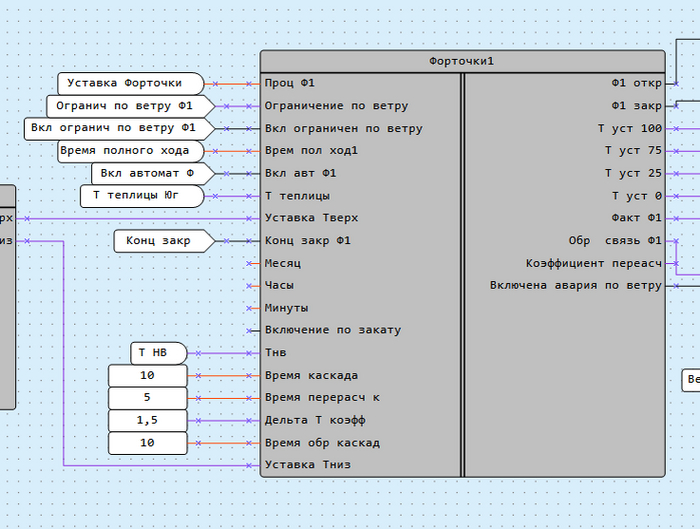This screenshot has width=700, height=529.
Task: Select the Форточки1 block header
Action: click(462, 61)
